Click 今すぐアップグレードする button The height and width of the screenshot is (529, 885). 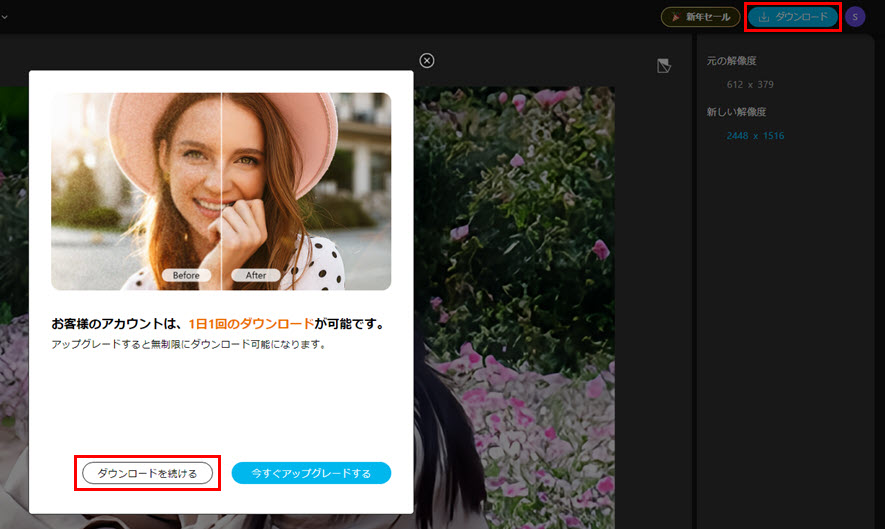pos(311,473)
